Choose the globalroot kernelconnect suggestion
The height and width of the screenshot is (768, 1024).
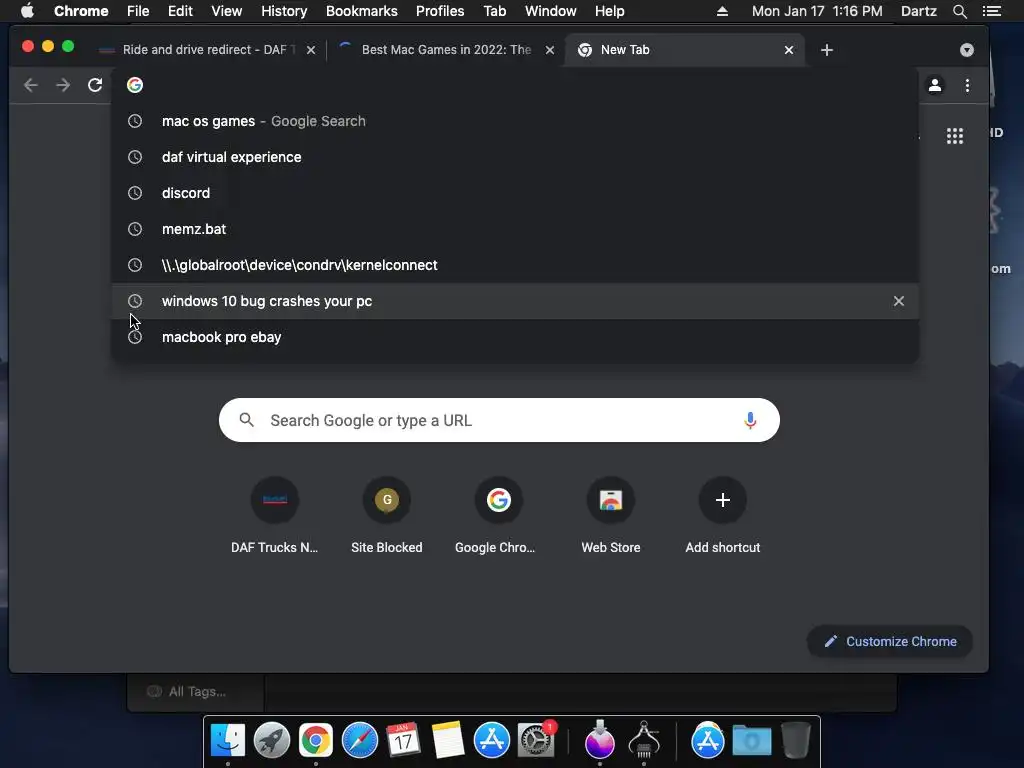click(515, 265)
